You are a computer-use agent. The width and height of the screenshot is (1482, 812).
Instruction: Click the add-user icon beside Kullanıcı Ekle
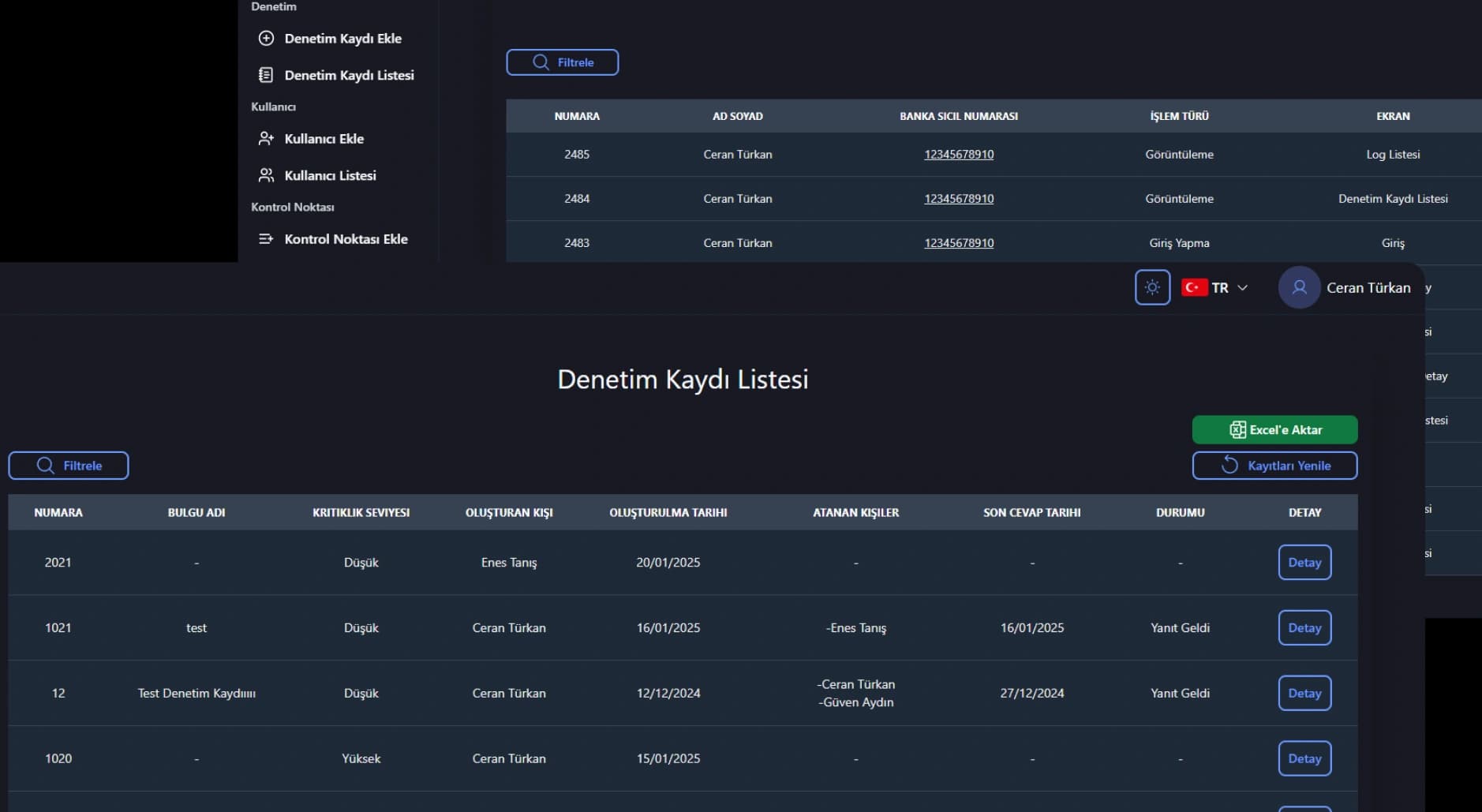(266, 139)
